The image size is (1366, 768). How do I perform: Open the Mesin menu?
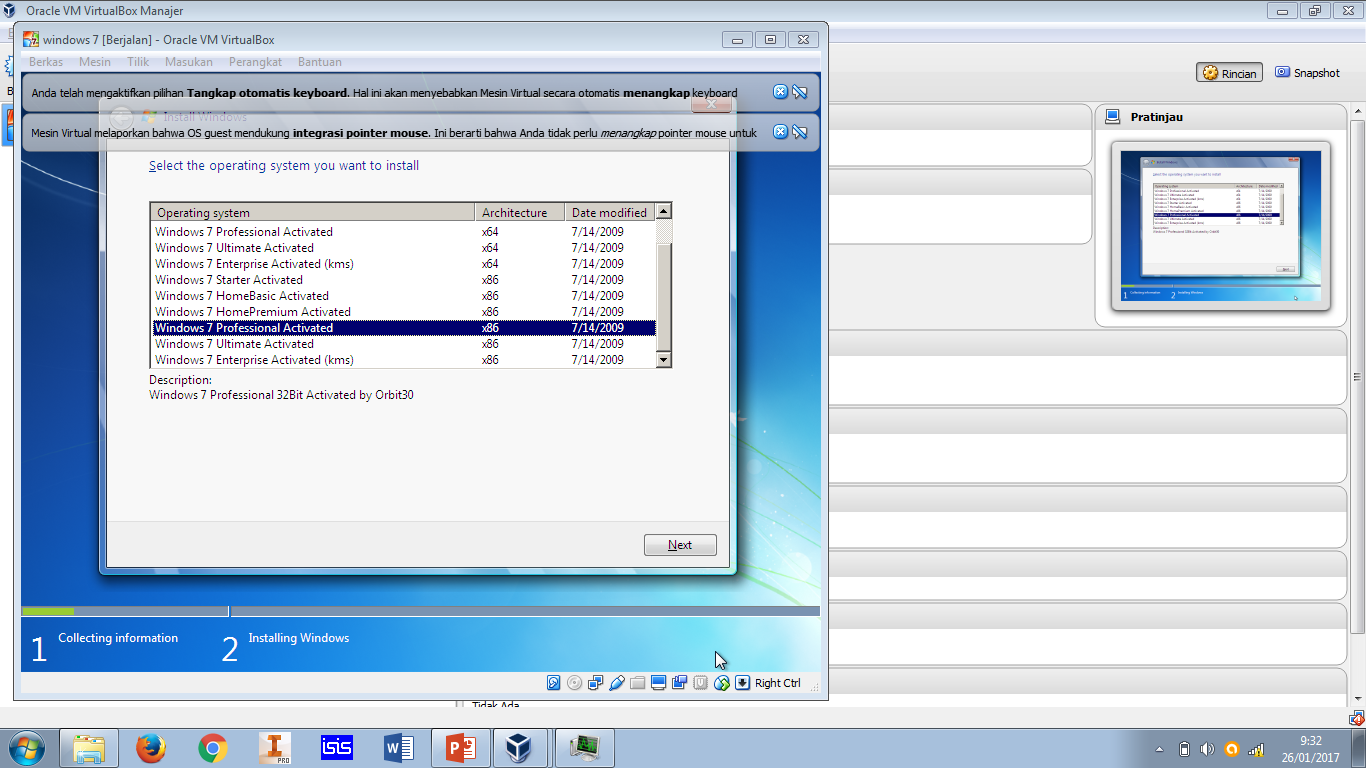(x=95, y=62)
